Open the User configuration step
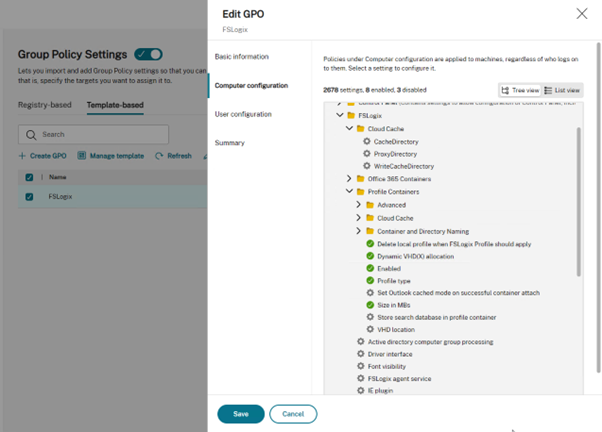602x432 pixels. click(x=243, y=114)
